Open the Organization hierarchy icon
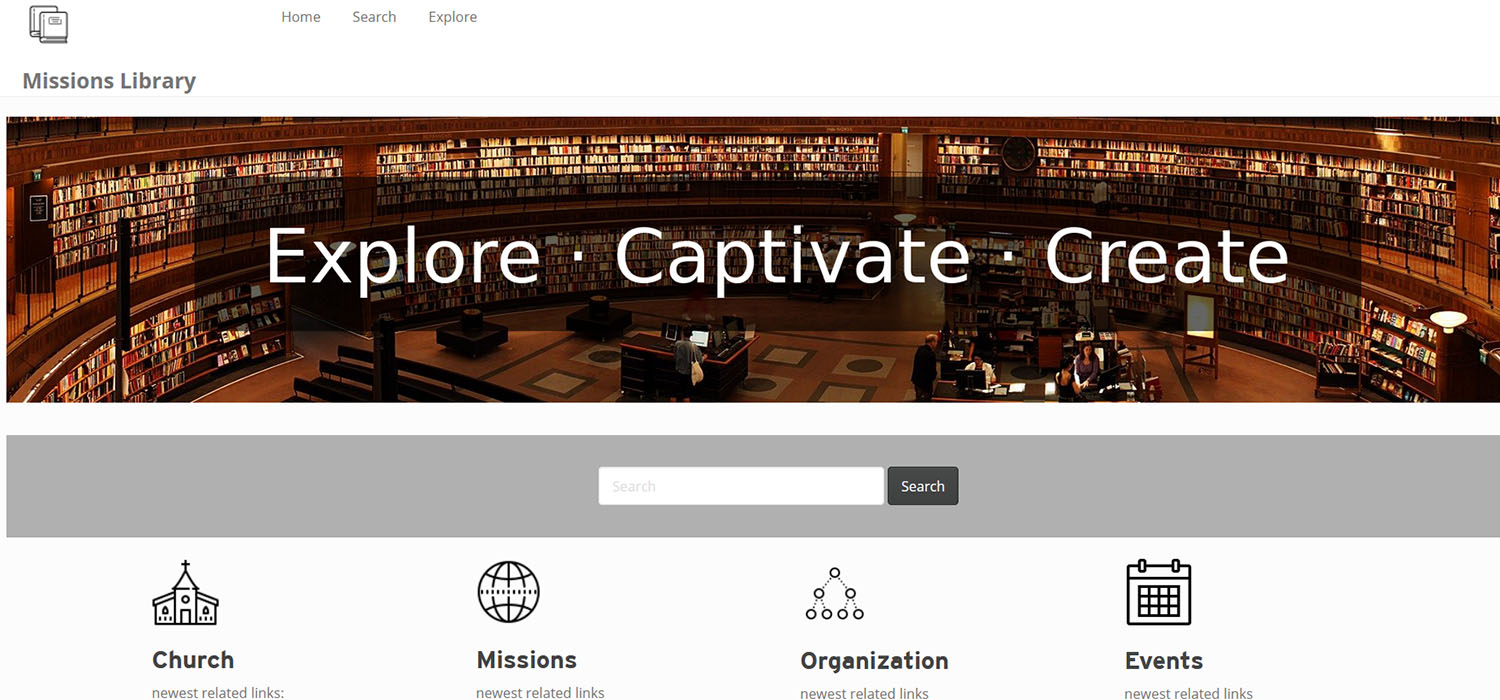The width and height of the screenshot is (1500, 700). click(834, 594)
